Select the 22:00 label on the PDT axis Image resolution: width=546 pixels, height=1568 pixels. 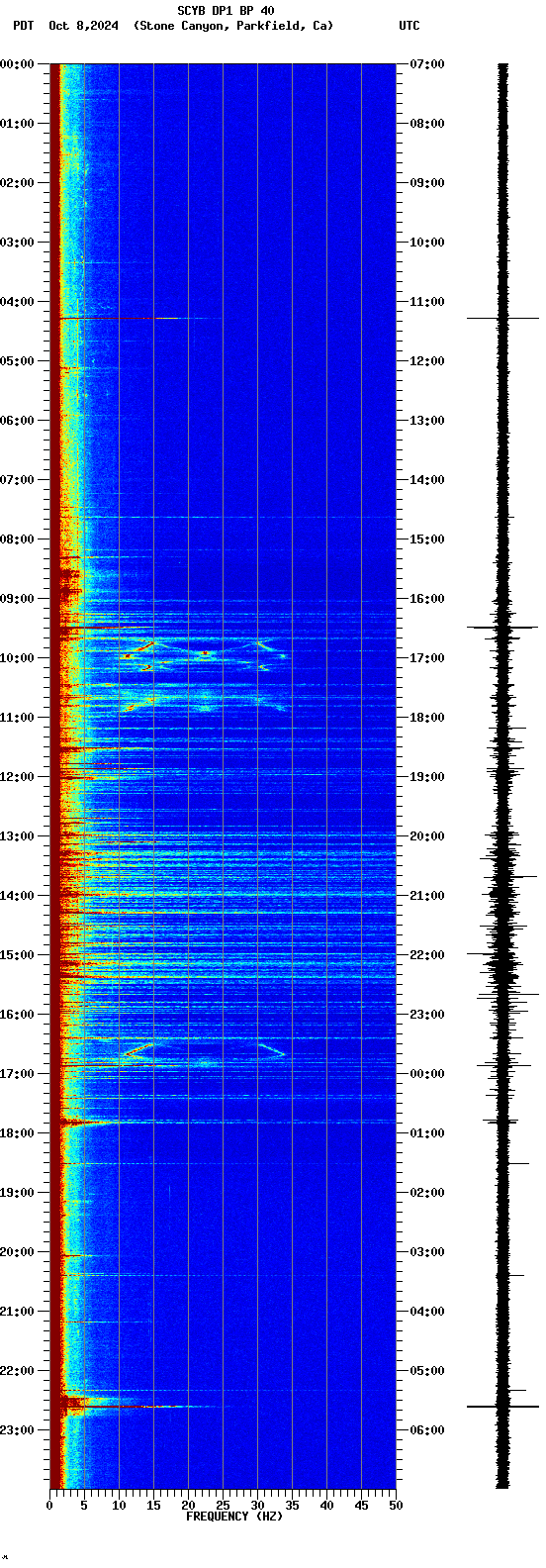tap(18, 1371)
